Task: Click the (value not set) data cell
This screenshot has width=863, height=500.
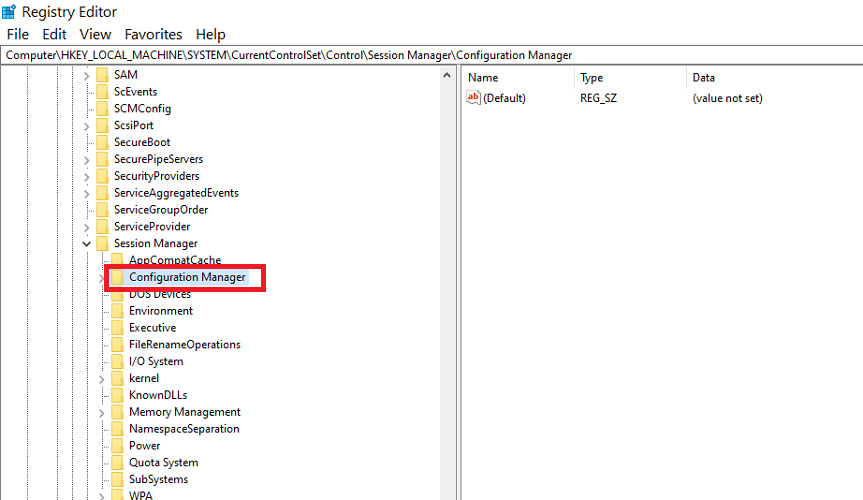Action: 727,99
